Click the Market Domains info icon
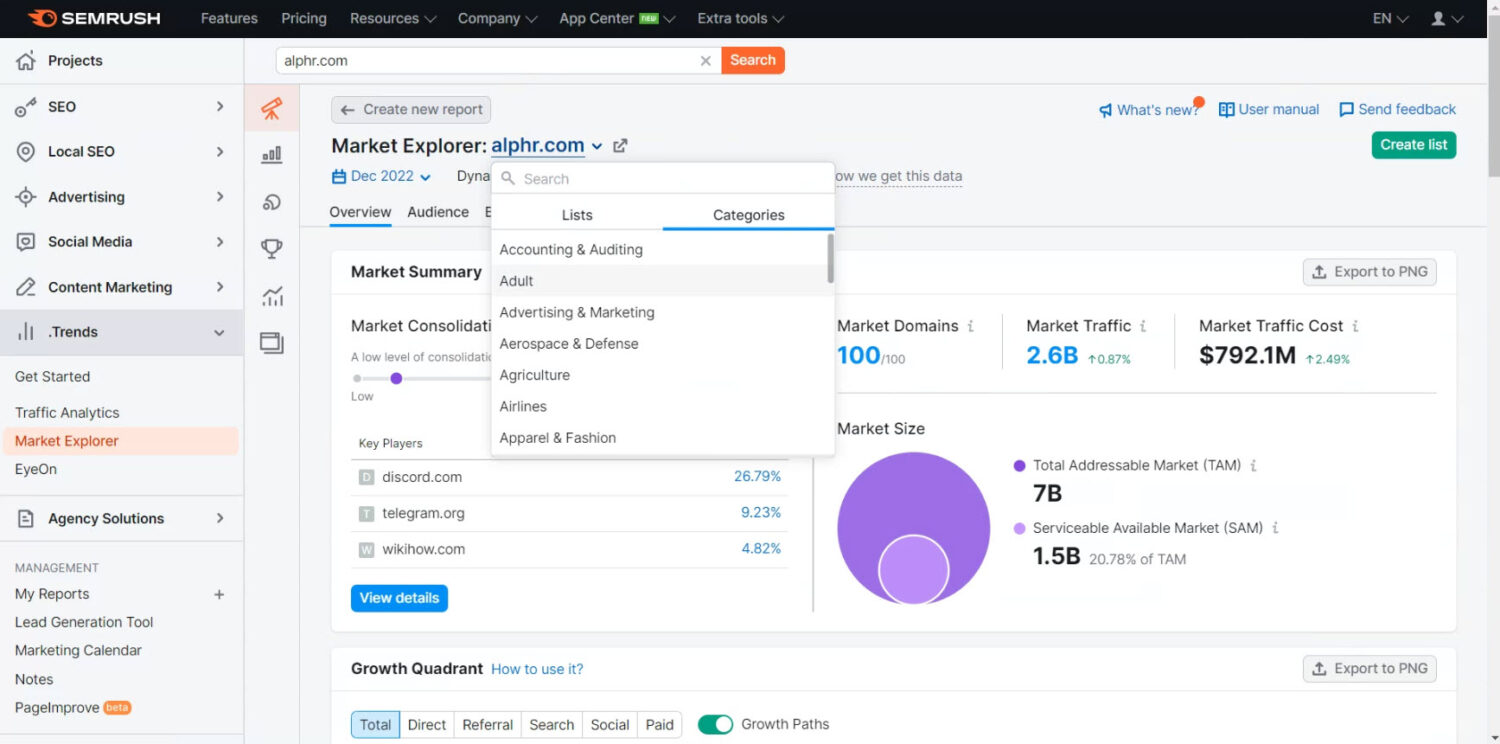 click(x=971, y=326)
